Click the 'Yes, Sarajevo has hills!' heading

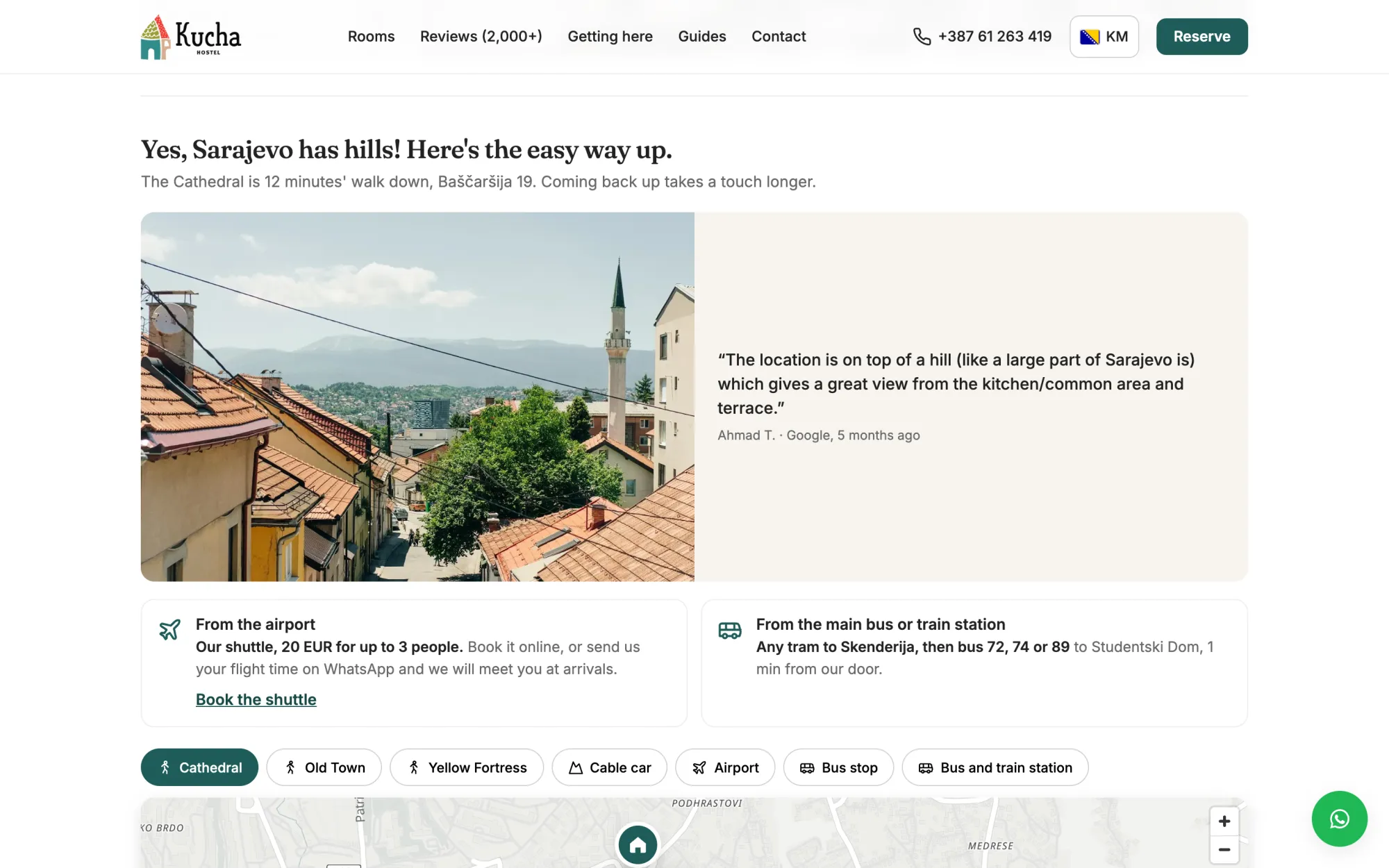pyautogui.click(x=406, y=149)
